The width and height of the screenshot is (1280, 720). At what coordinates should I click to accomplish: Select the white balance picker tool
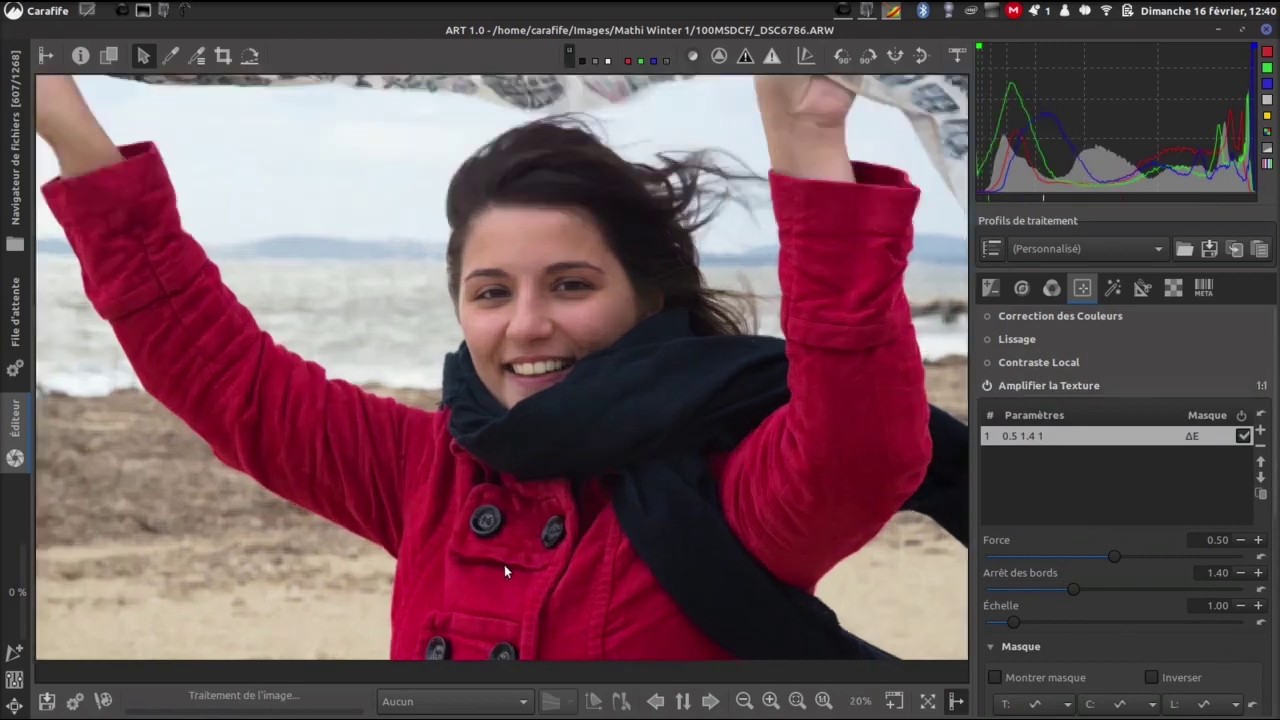[x=170, y=56]
